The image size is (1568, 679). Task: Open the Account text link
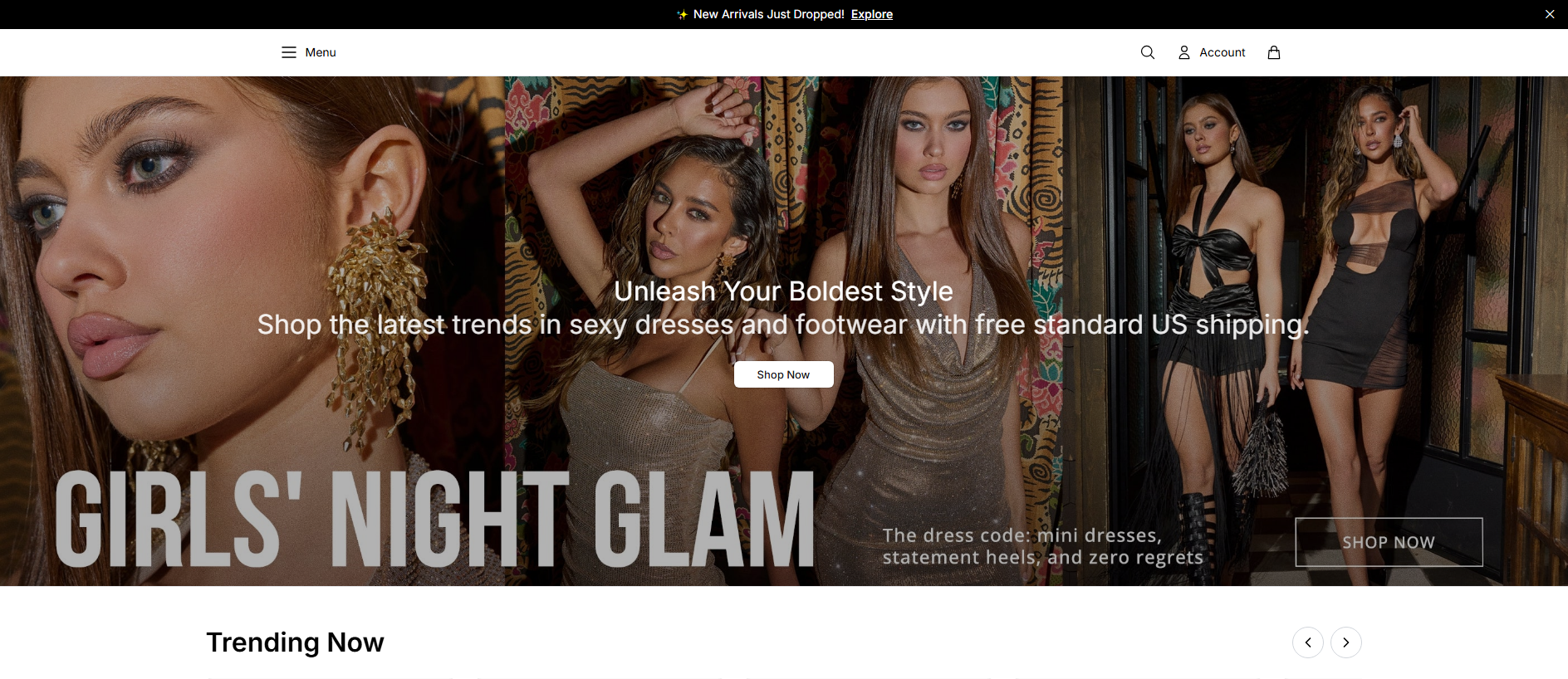pyautogui.click(x=1223, y=52)
